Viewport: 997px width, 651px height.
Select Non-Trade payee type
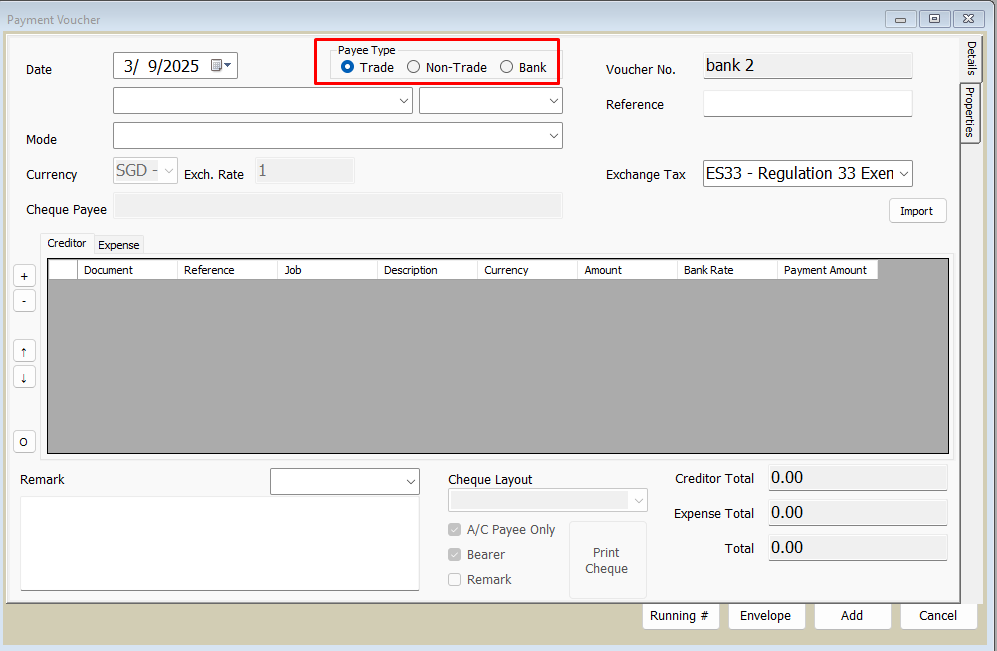[414, 67]
